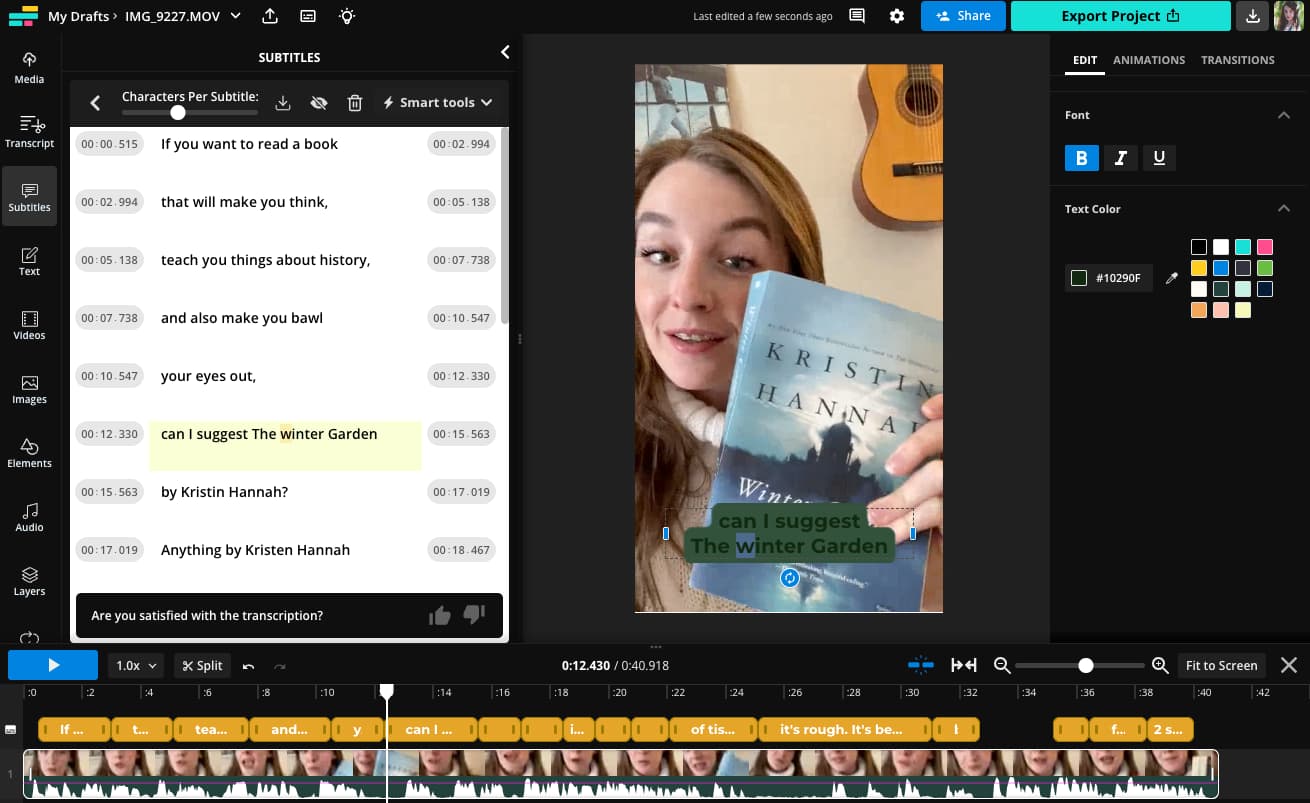Go to My Drafts breadcrumb
Viewport: 1310px width, 803px height.
click(78, 16)
